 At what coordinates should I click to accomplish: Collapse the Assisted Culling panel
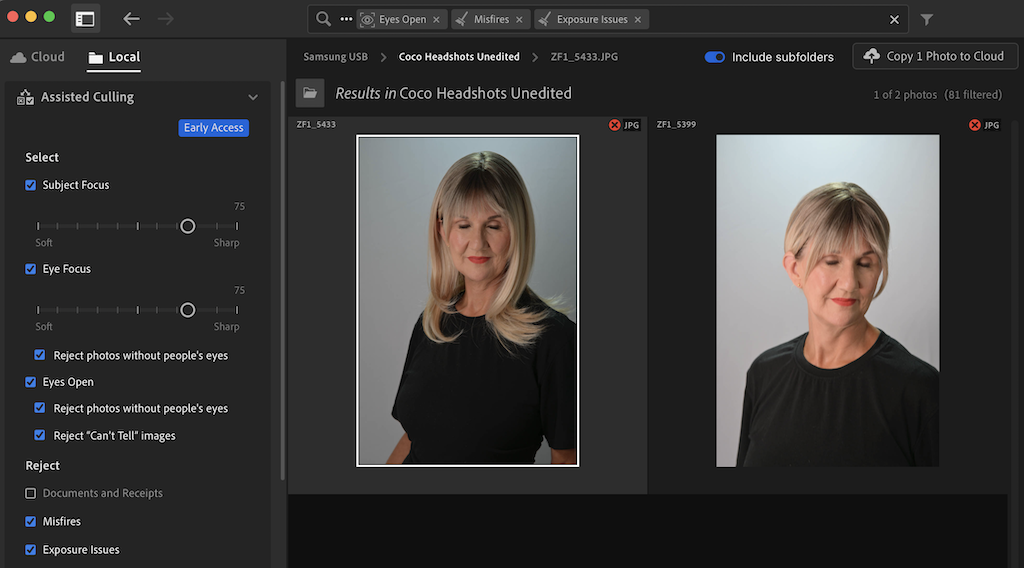point(253,97)
